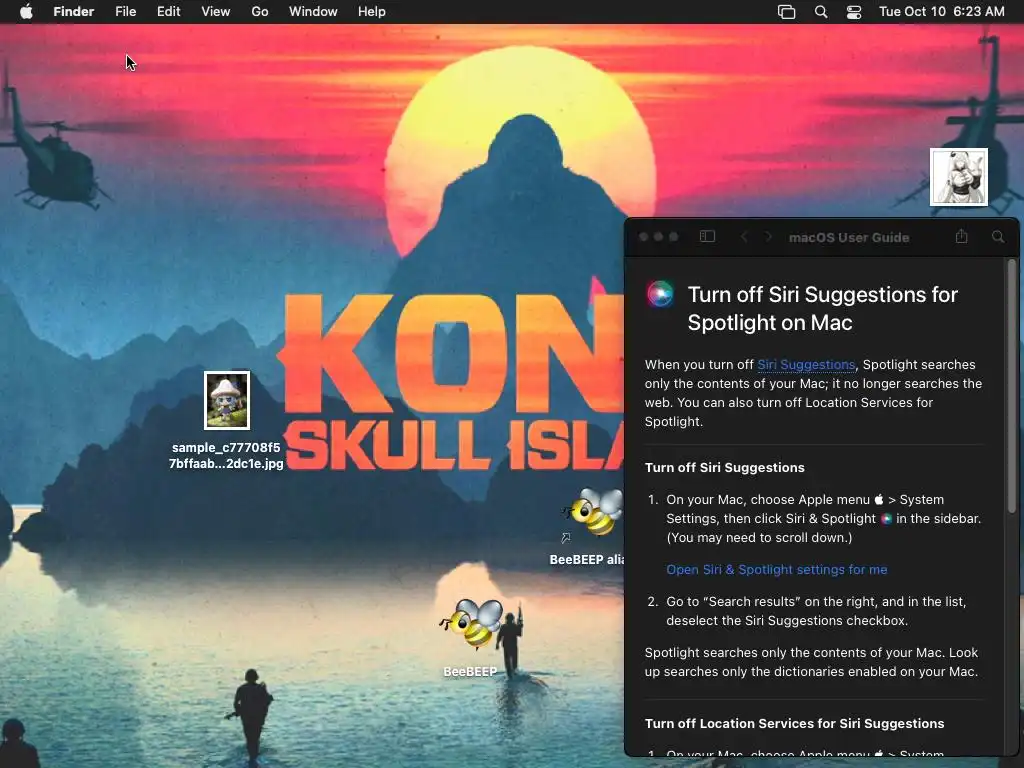1024x768 pixels.
Task: Click the BeeBEEP label under the app icon
Action: point(470,671)
